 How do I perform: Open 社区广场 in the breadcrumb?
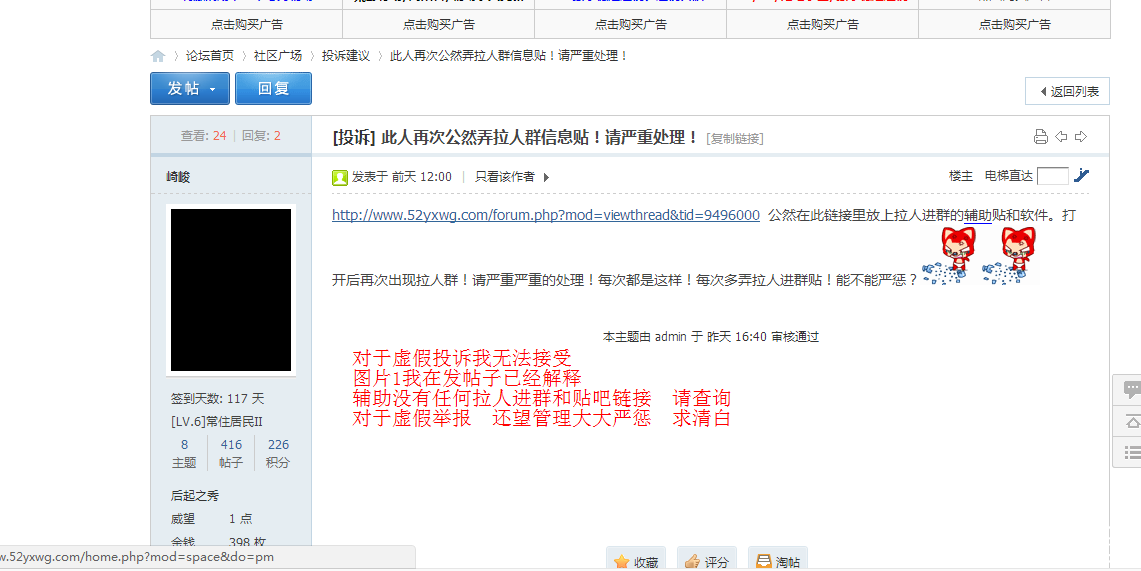tap(277, 56)
